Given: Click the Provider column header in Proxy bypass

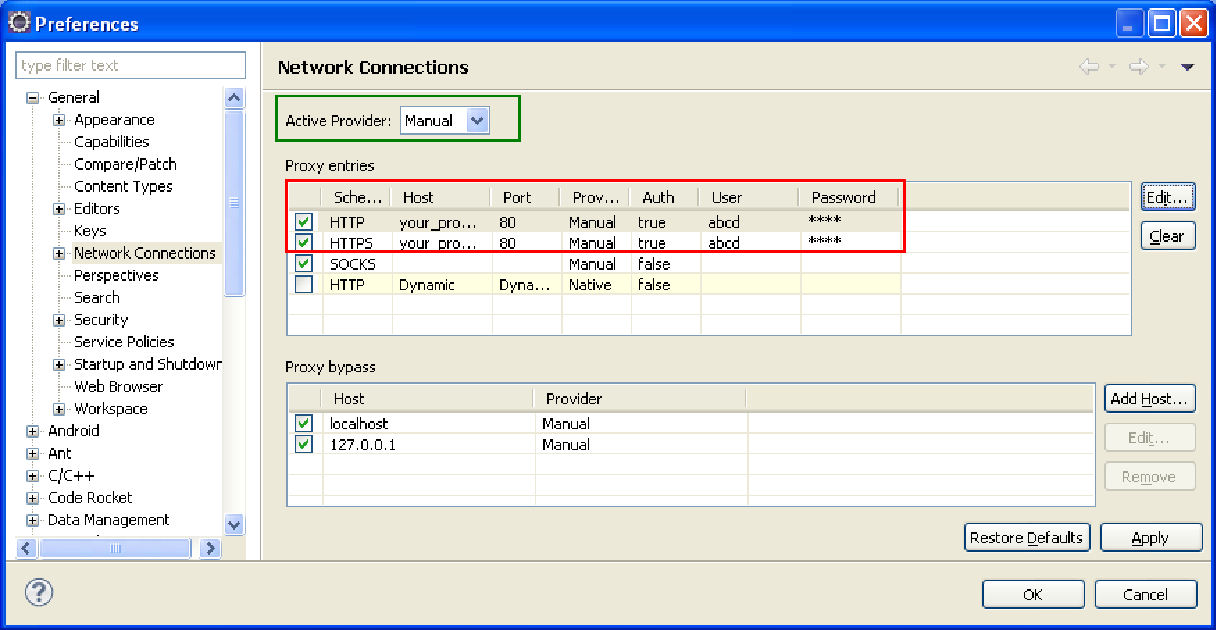Looking at the screenshot, I should point(640,398).
